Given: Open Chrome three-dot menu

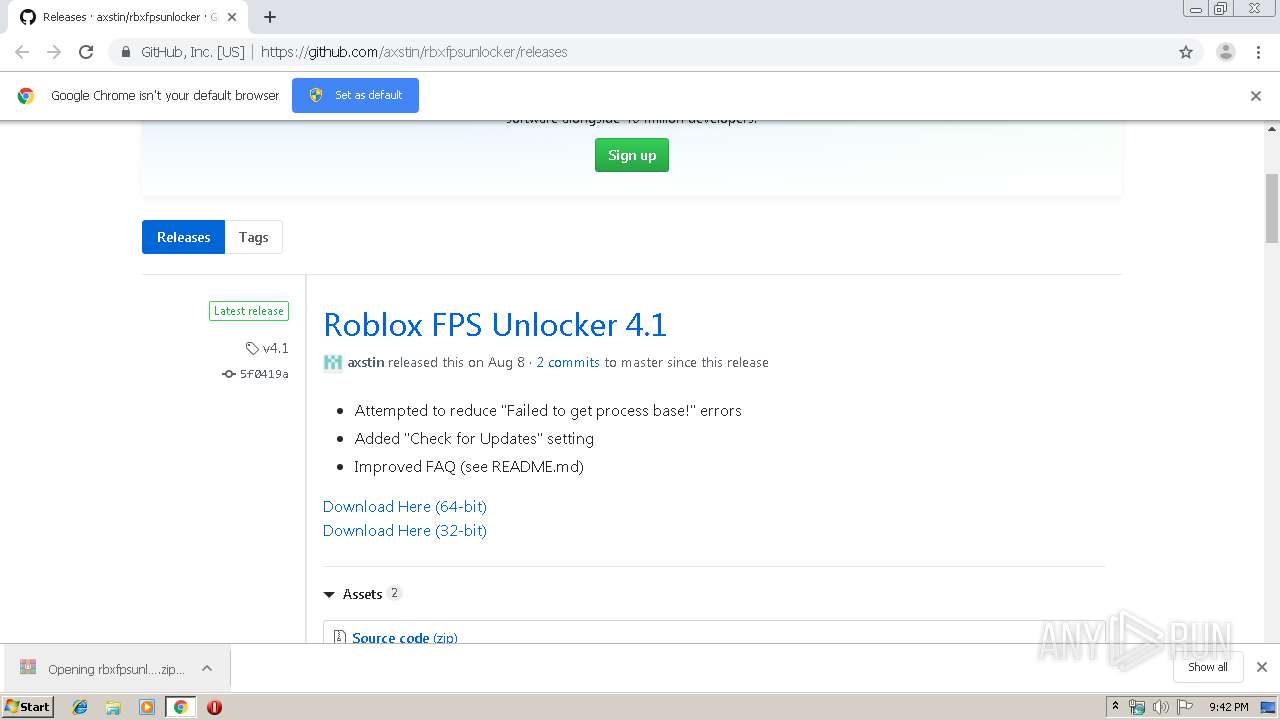Looking at the screenshot, I should [1258, 52].
